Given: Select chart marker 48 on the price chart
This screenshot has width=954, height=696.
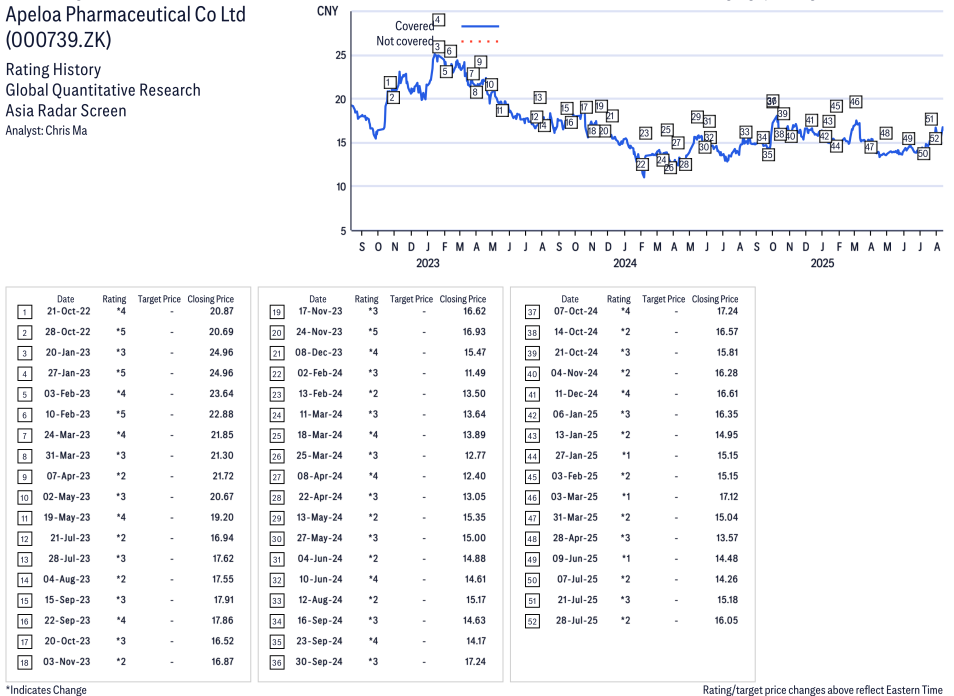Looking at the screenshot, I should click(885, 133).
